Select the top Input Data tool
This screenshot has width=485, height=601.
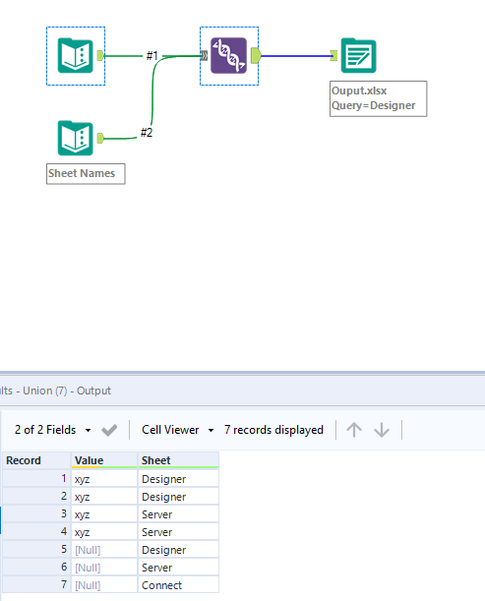tap(76, 56)
